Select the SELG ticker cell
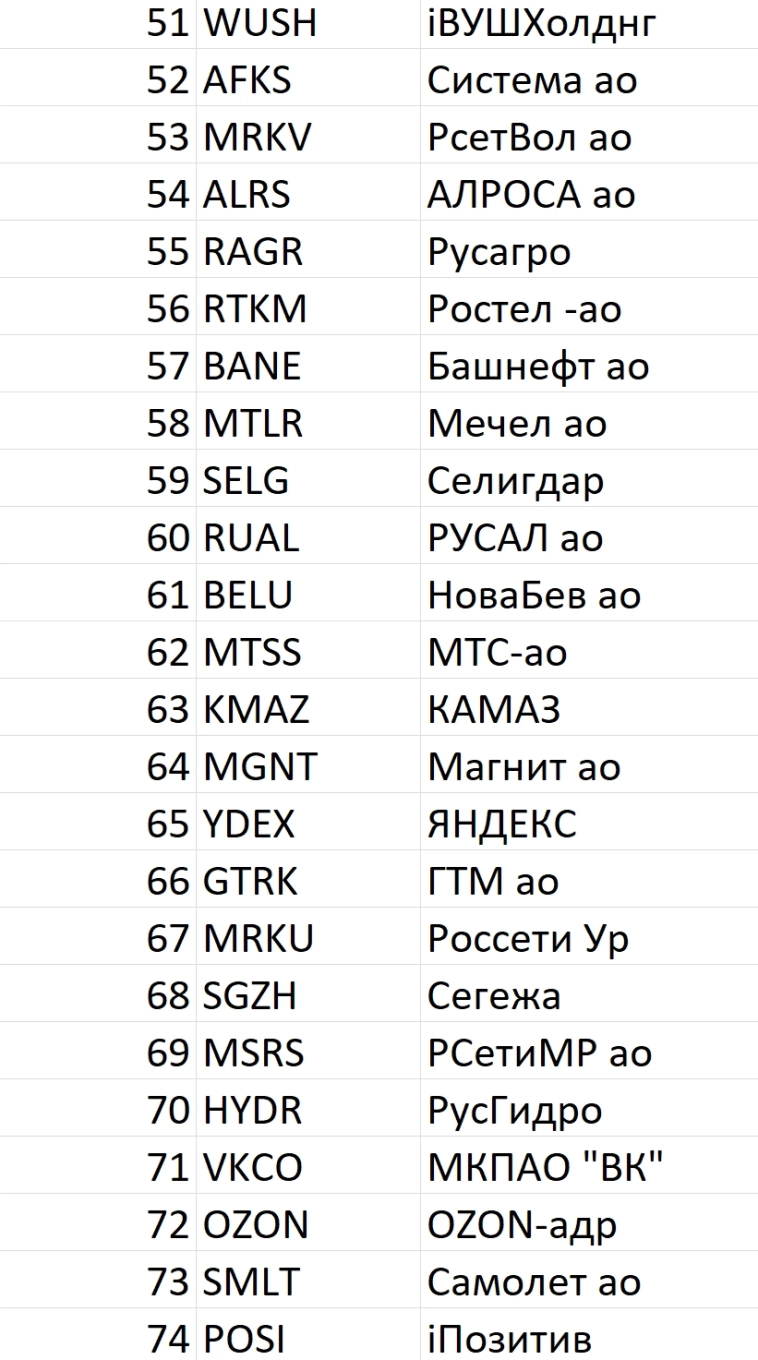The image size is (758, 1360). pos(247,481)
